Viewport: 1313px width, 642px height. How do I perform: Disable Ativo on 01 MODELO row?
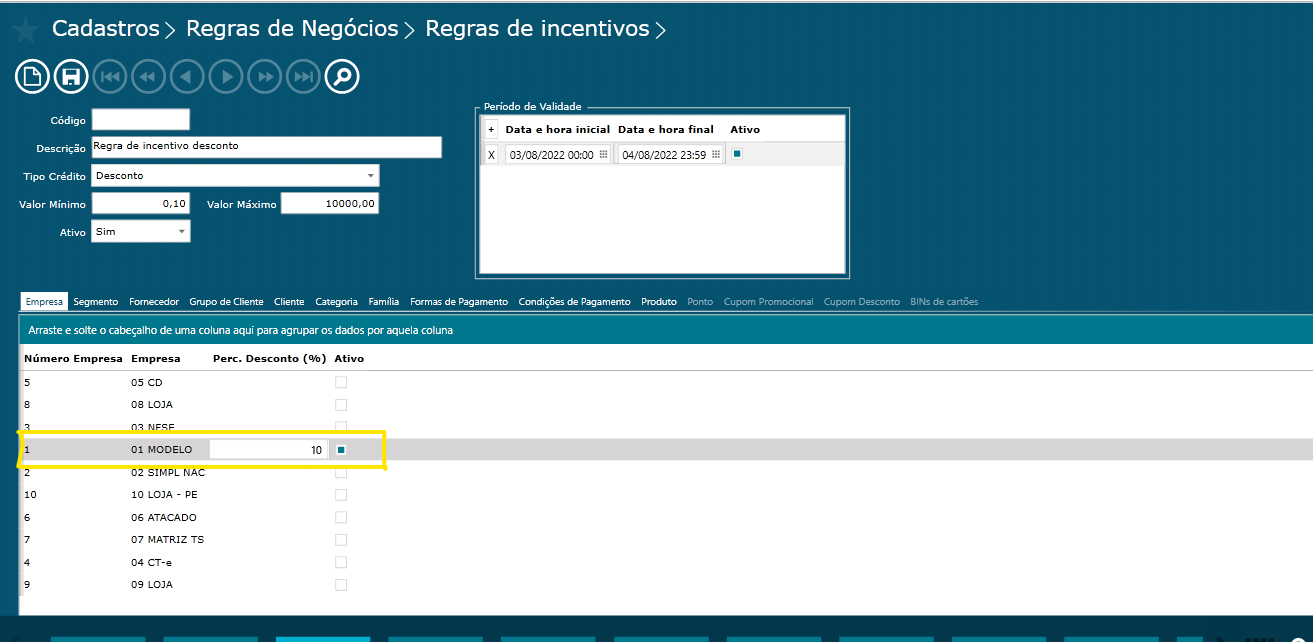[x=340, y=449]
